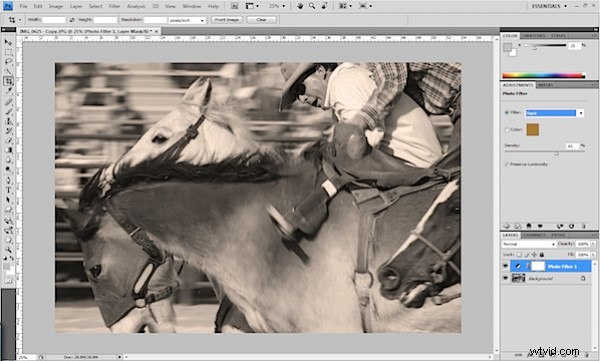Select the Zoom tool in toolbox
The image size is (600, 361).
click(x=8, y=250)
